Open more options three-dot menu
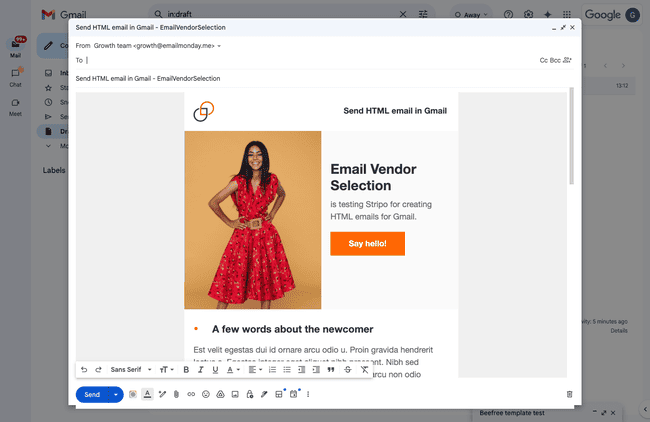 click(308, 394)
